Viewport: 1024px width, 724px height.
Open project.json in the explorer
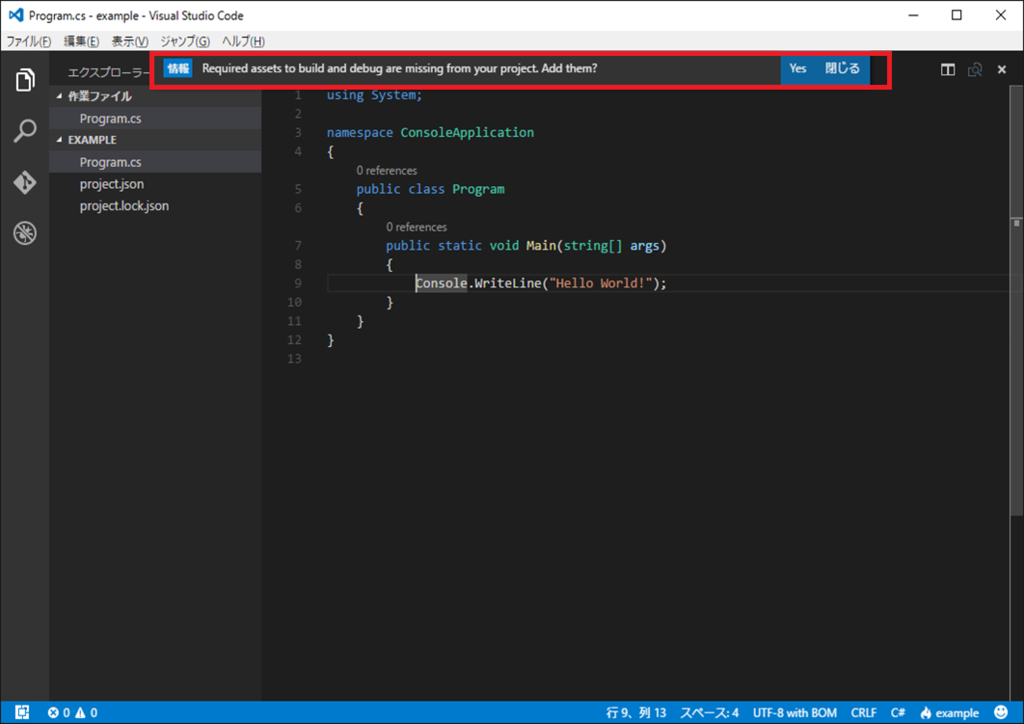tap(155, 184)
